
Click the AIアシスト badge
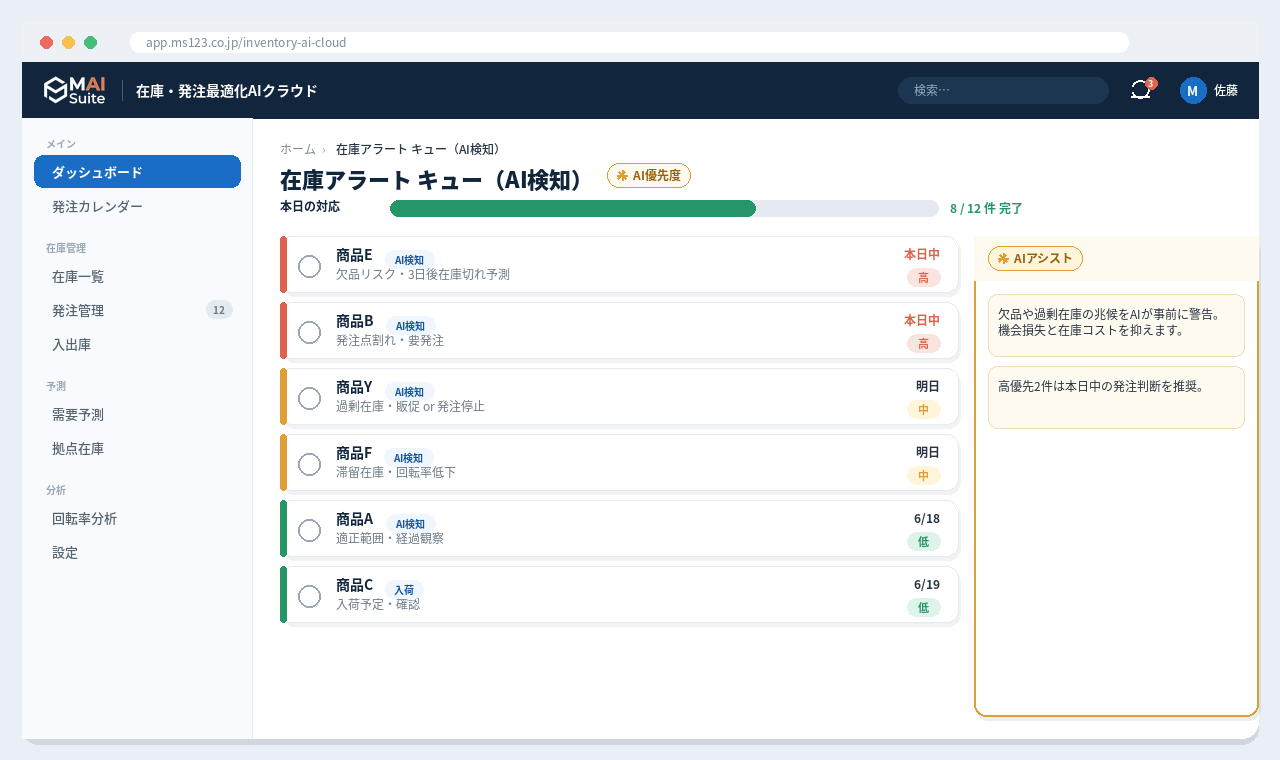pos(1035,258)
